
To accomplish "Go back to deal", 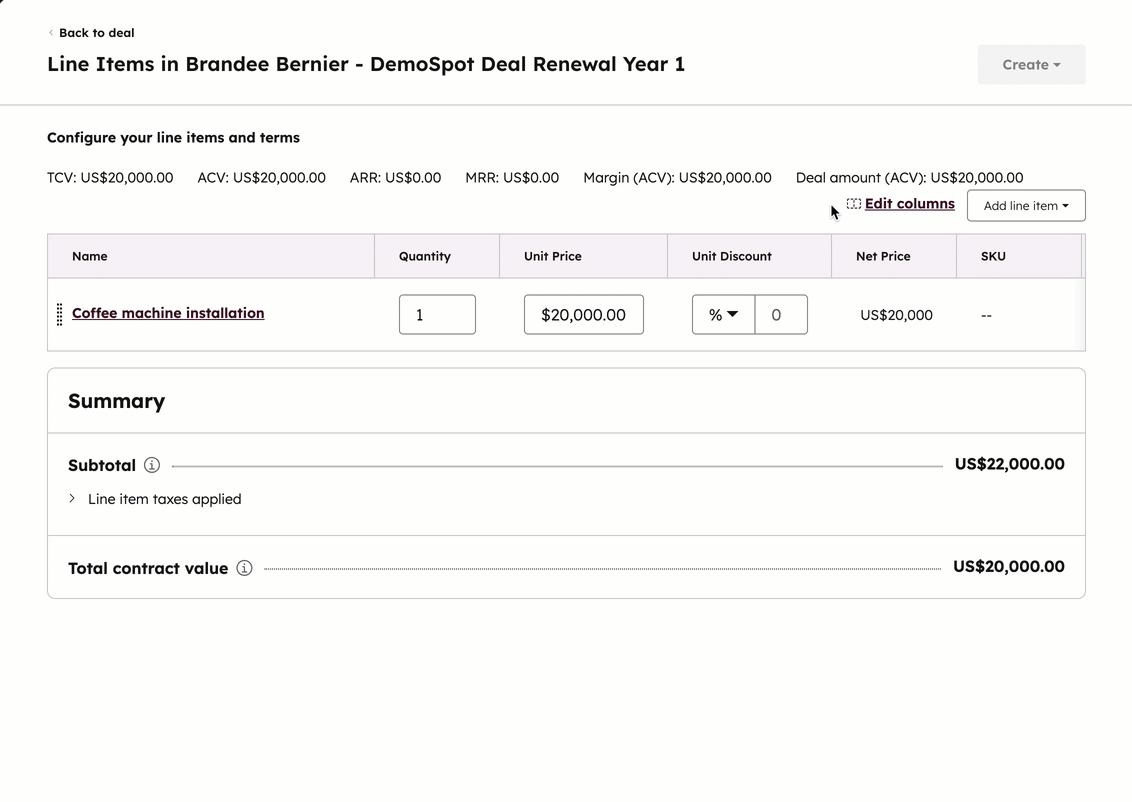I will point(96,33).
